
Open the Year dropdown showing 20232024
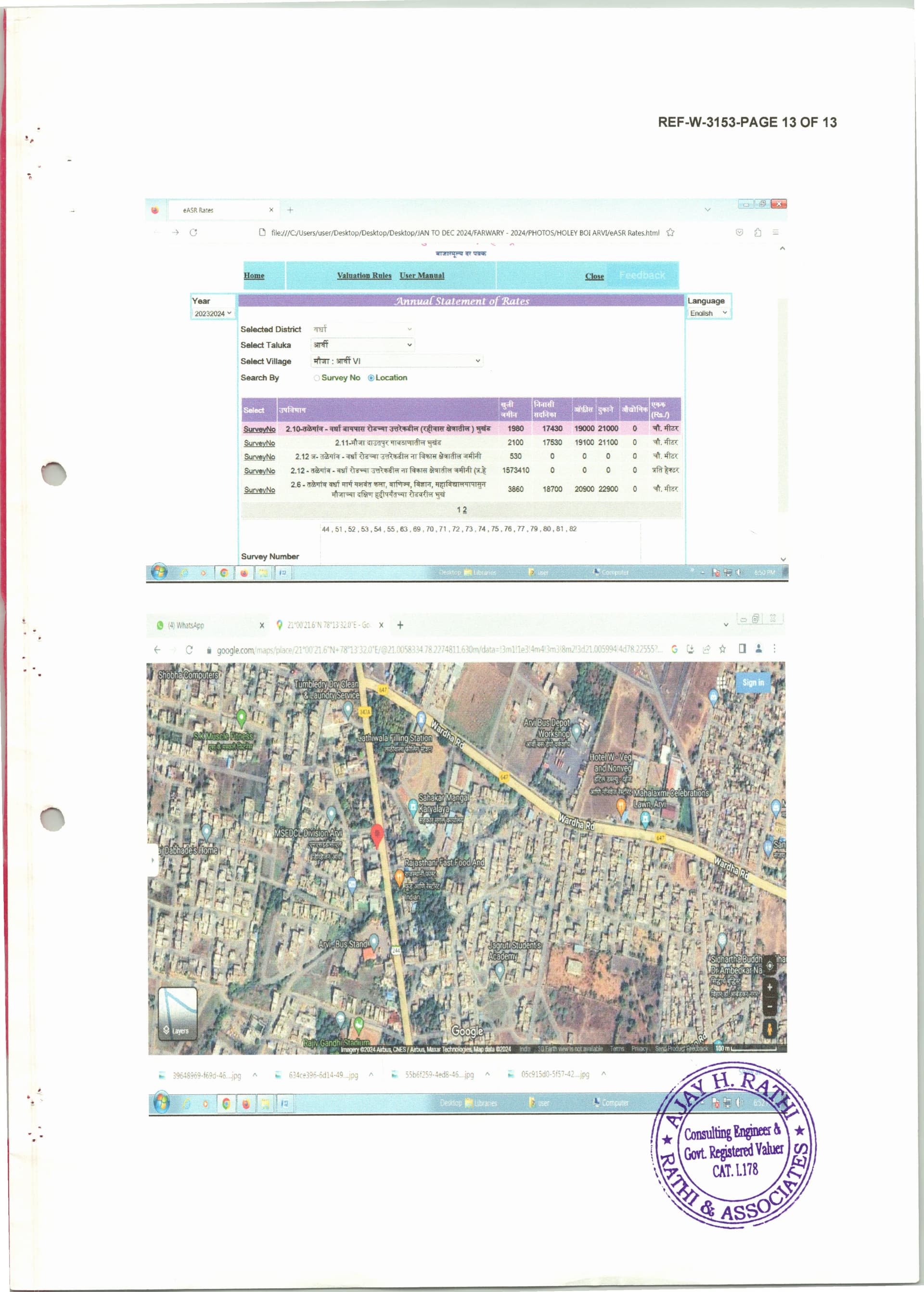(x=213, y=313)
